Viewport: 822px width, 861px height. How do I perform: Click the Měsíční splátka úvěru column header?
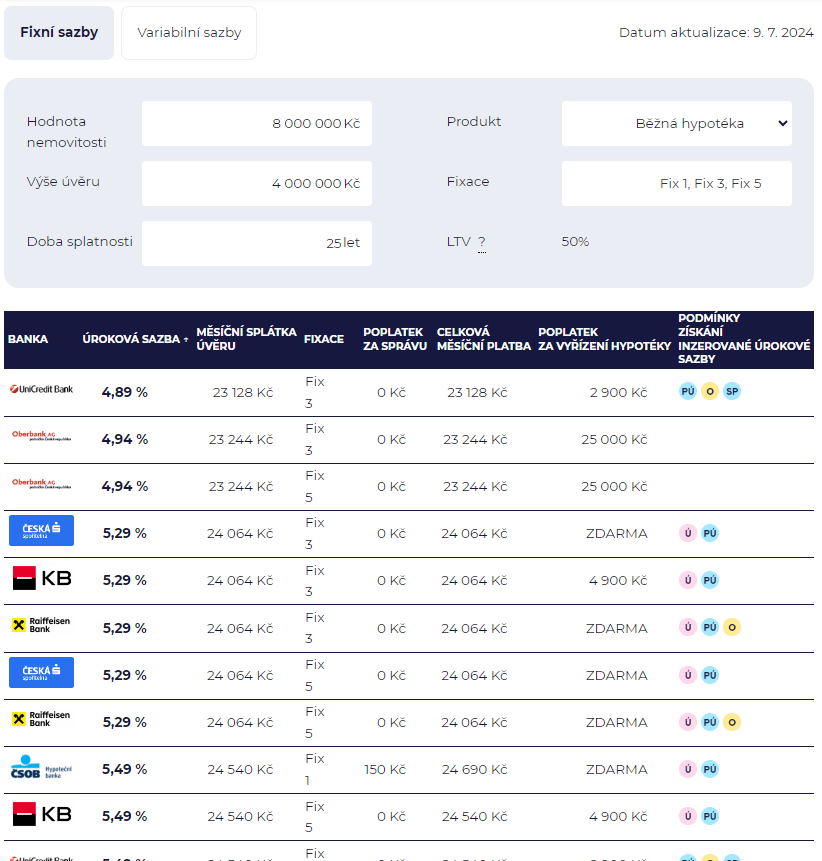point(246,339)
